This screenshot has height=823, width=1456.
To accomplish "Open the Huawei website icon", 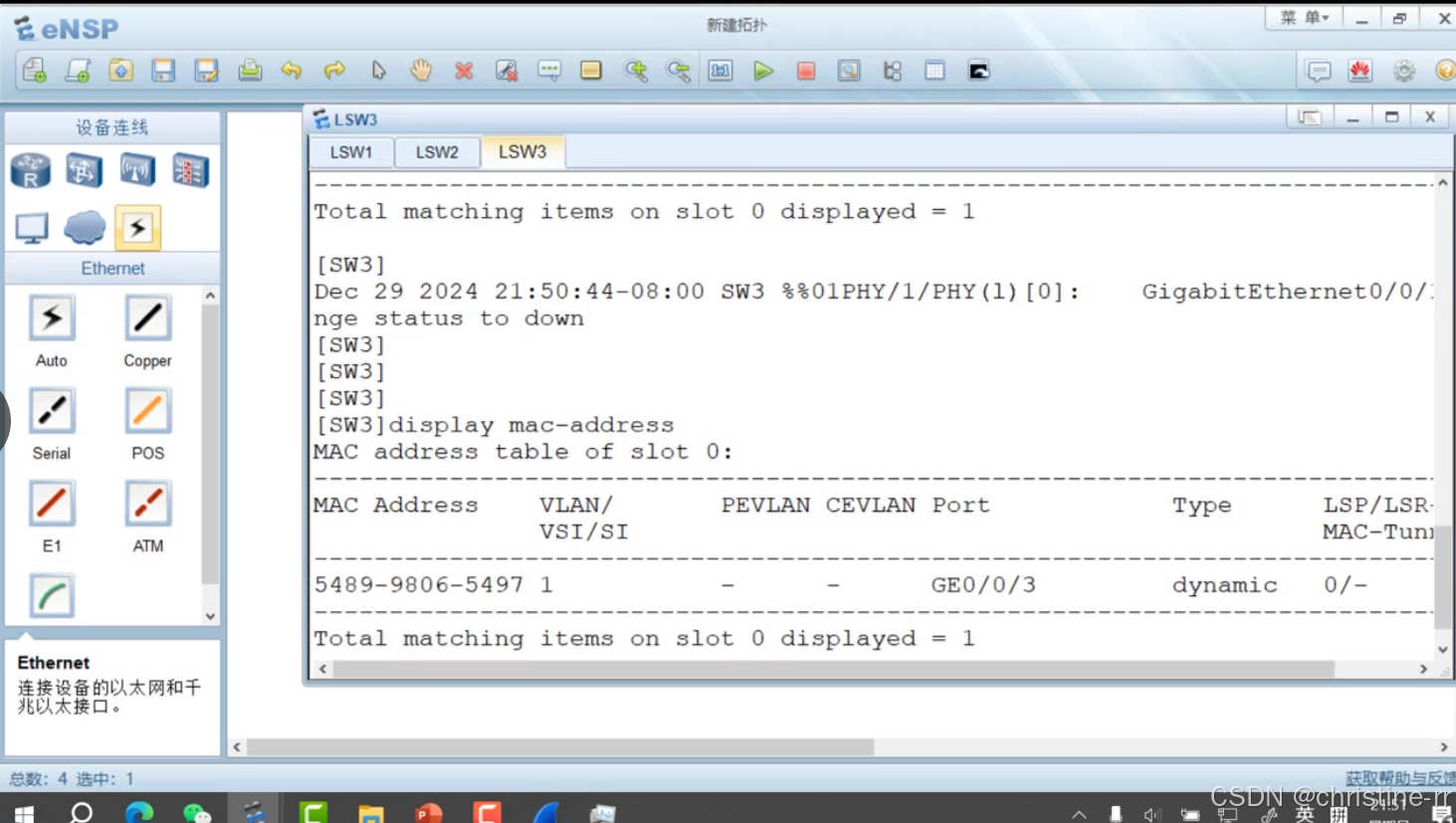I will point(1360,71).
